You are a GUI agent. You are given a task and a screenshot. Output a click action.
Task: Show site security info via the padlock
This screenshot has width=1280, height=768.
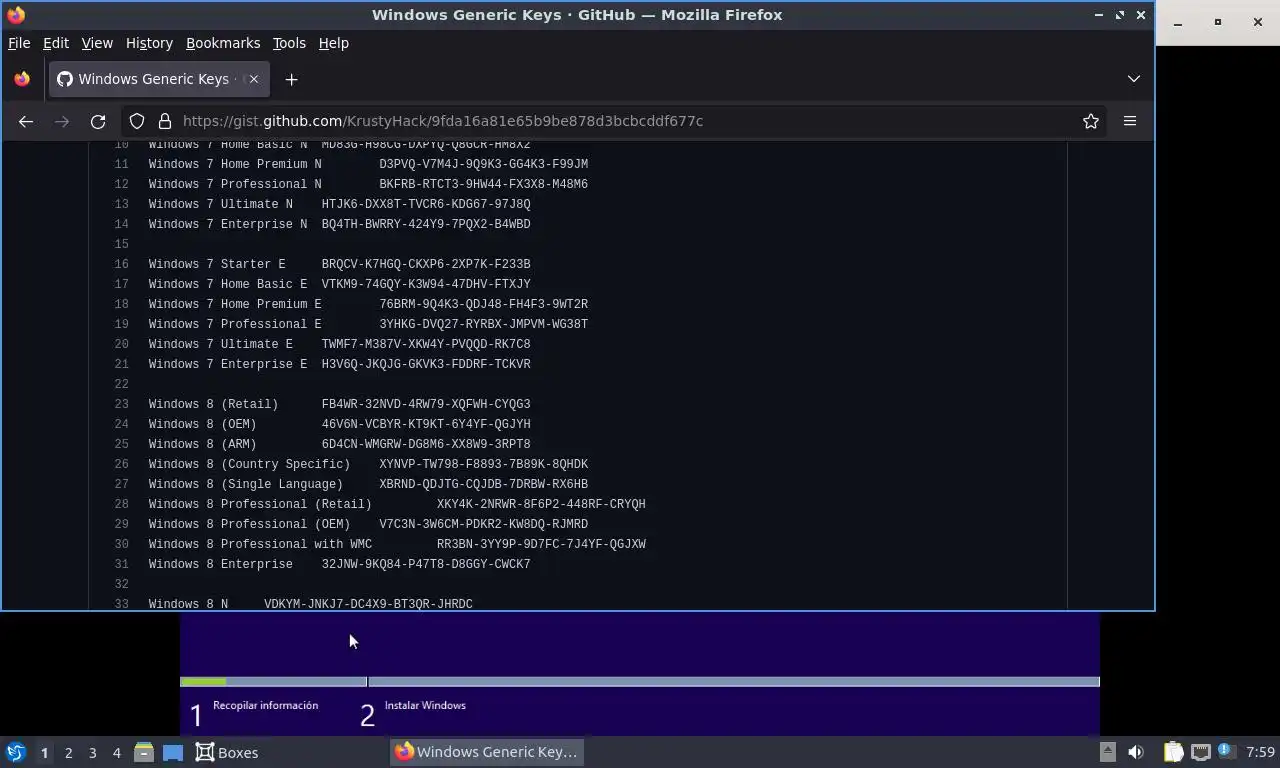165,121
